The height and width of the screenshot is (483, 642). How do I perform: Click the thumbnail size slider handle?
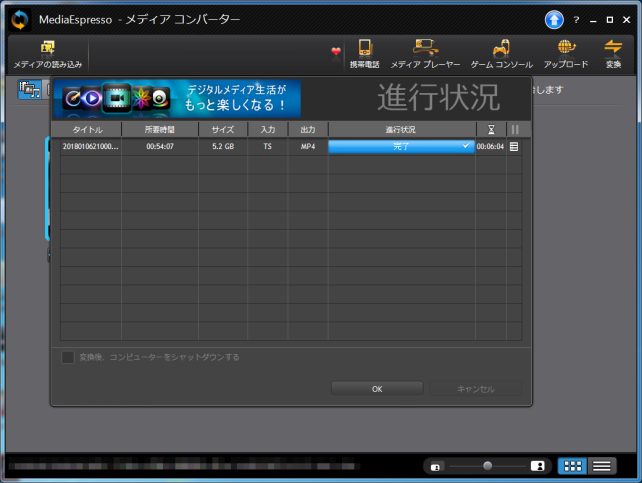click(488, 466)
